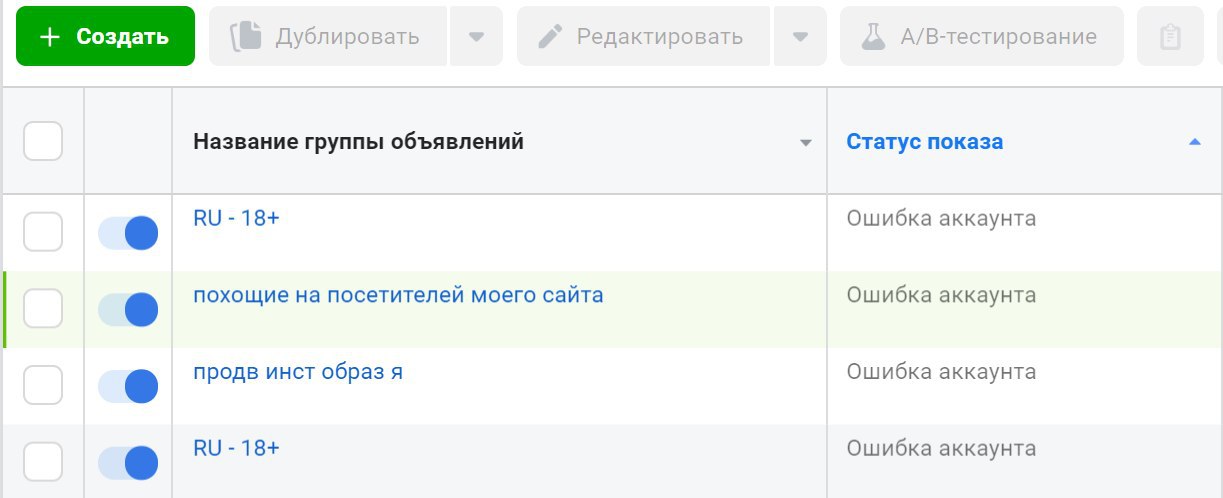Select the checkbox for the first RU - 18+ row
The image size is (1223, 498).
pyautogui.click(x=43, y=233)
